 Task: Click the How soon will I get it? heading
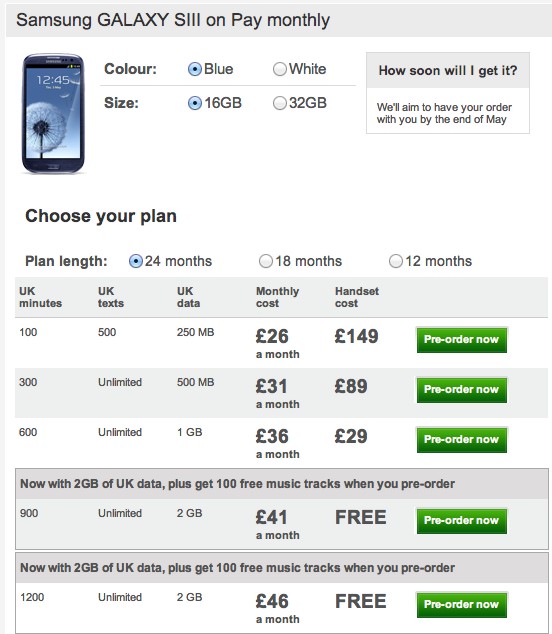click(x=448, y=71)
